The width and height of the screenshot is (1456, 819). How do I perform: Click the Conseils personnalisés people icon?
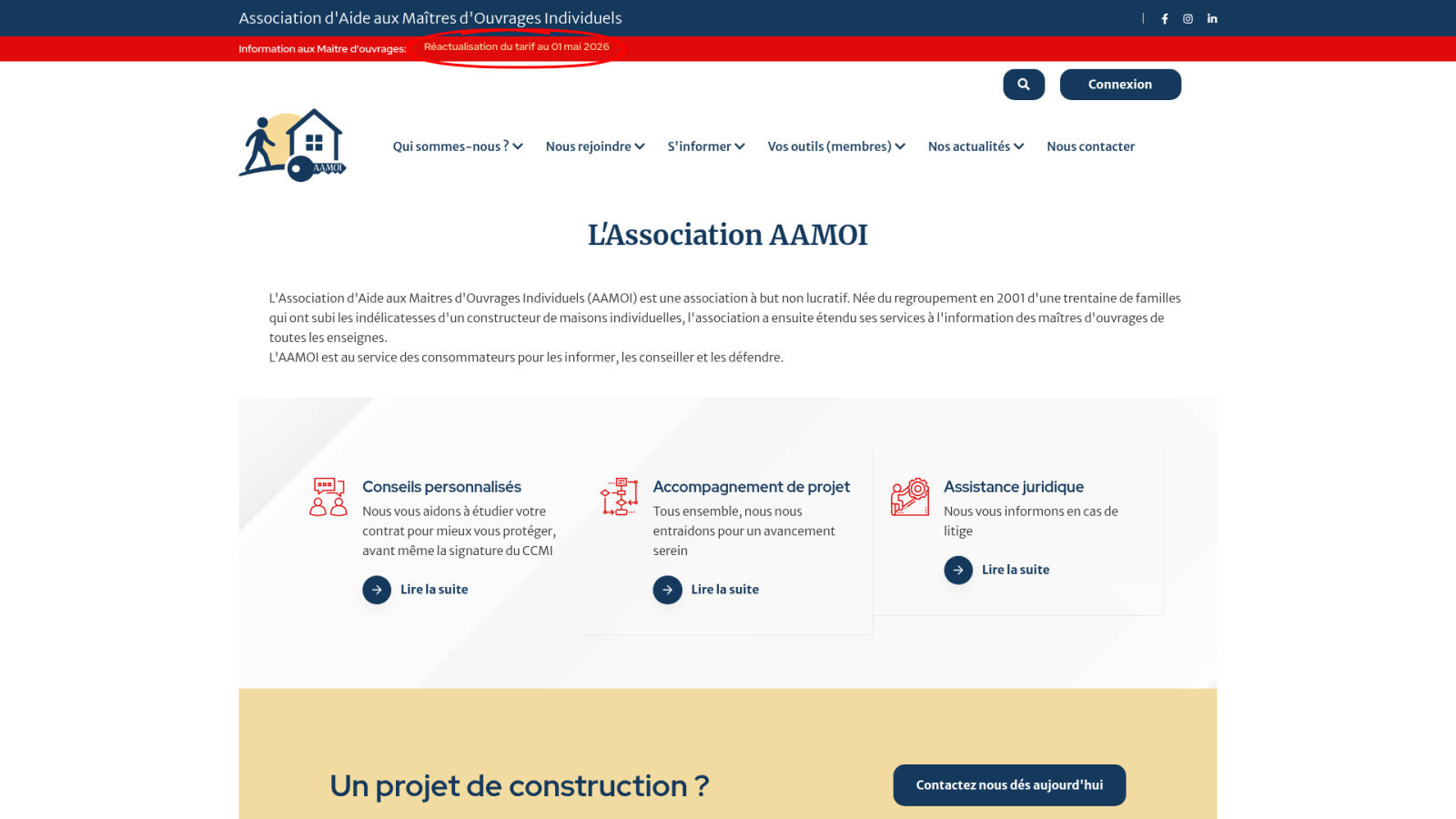click(329, 497)
